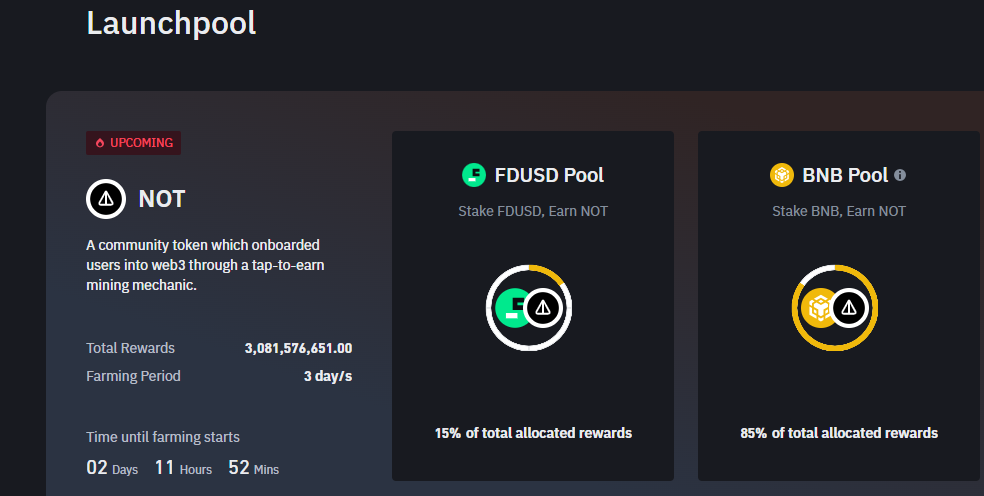Image resolution: width=984 pixels, height=496 pixels.
Task: Open the BNB Pool title link
Action: tap(845, 176)
